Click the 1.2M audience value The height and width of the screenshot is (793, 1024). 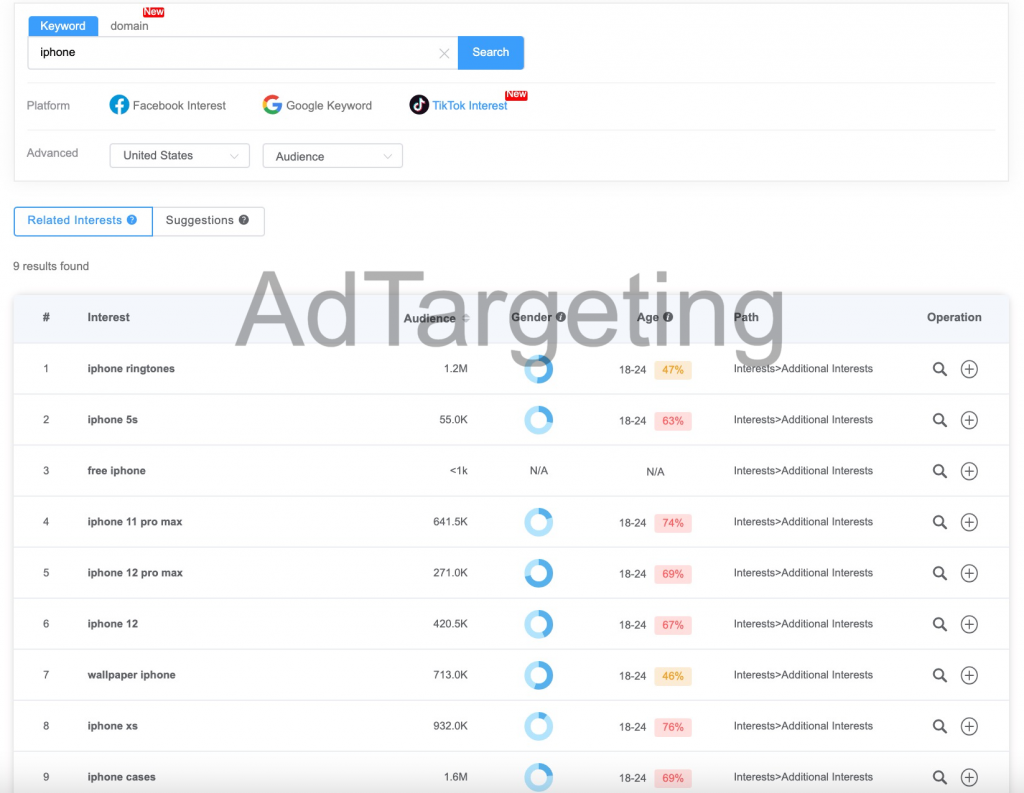(x=456, y=368)
